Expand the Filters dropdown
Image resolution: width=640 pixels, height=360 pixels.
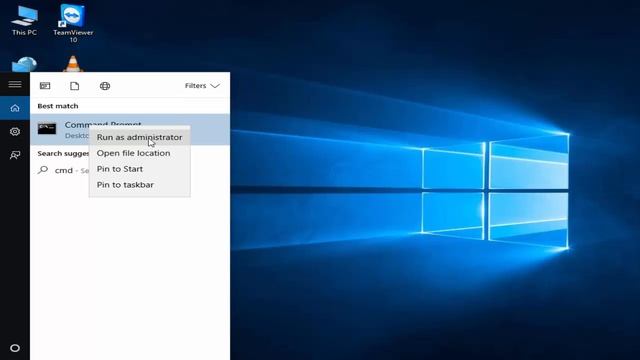(x=202, y=86)
